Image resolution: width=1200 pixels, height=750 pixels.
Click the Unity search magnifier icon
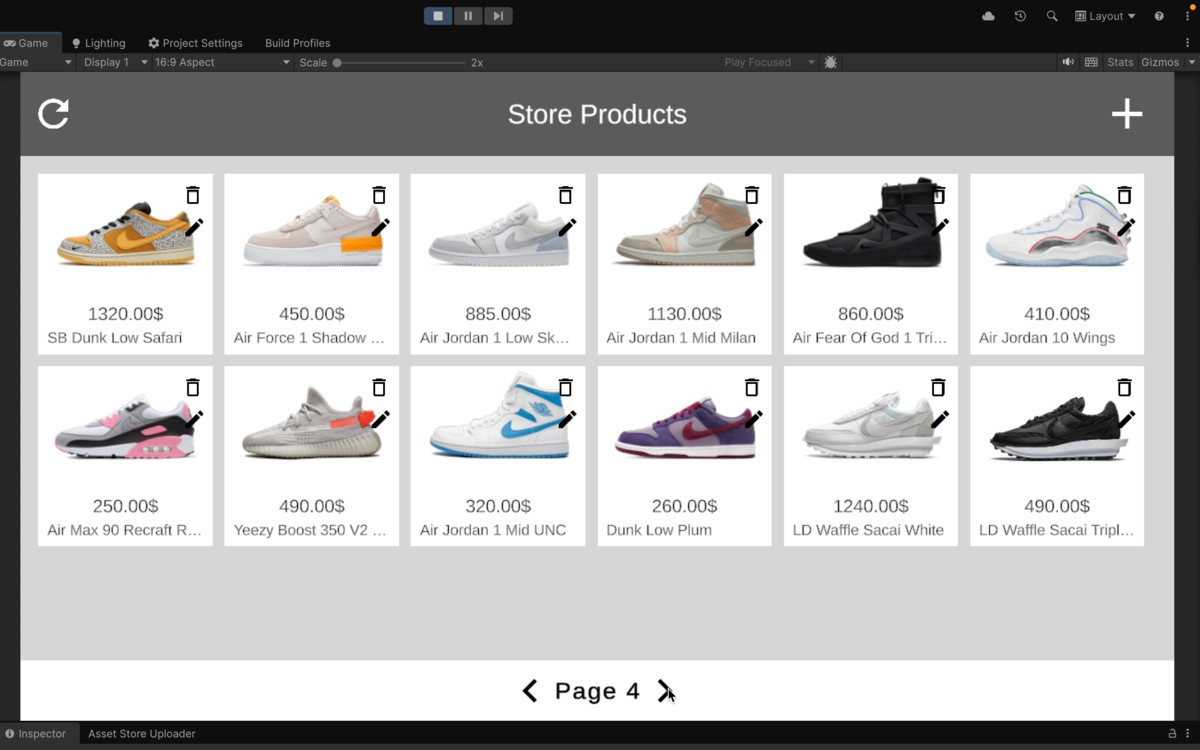pos(1051,16)
